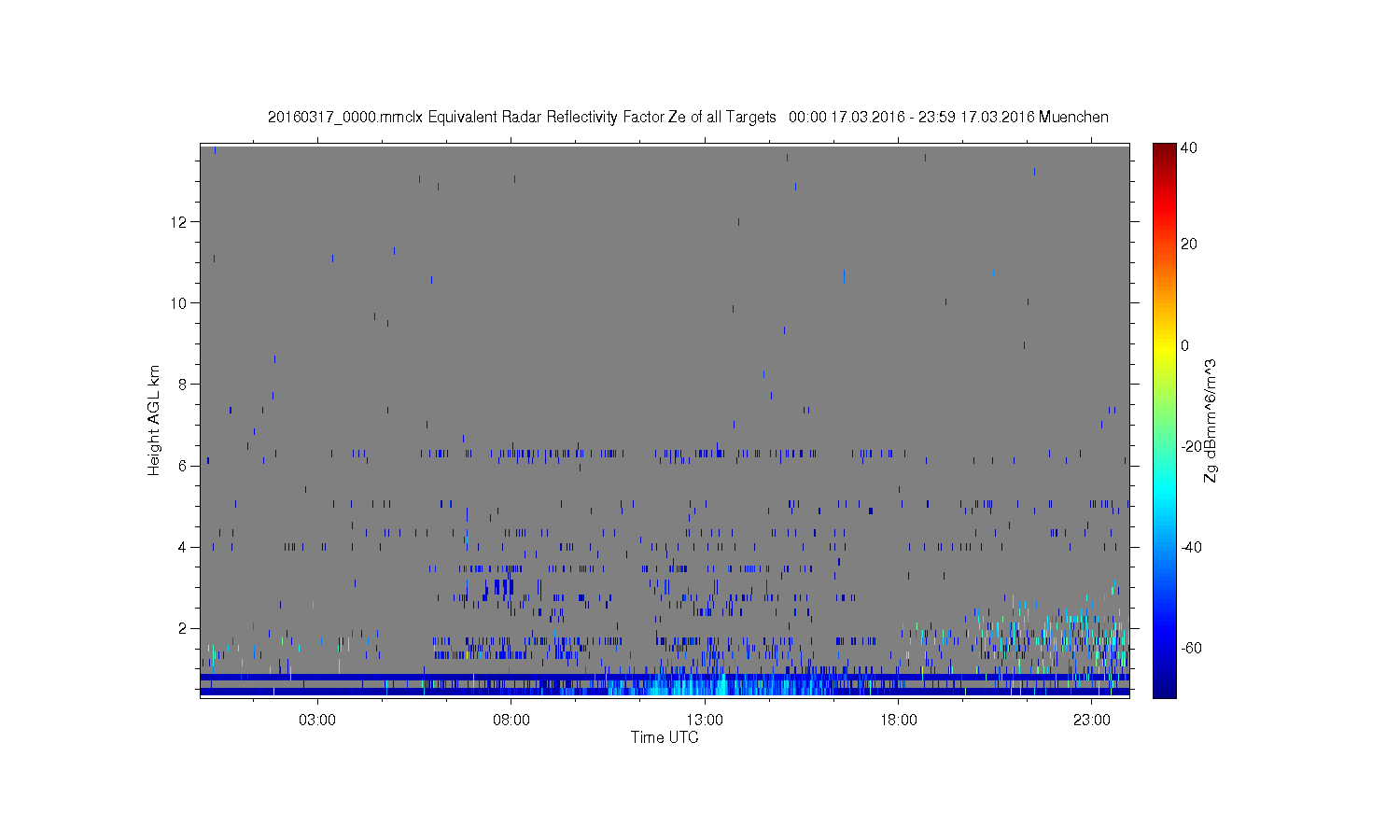Viewport: 1400px width, 840px height.
Task: Click the colorbar value 40
Action: click(1189, 147)
